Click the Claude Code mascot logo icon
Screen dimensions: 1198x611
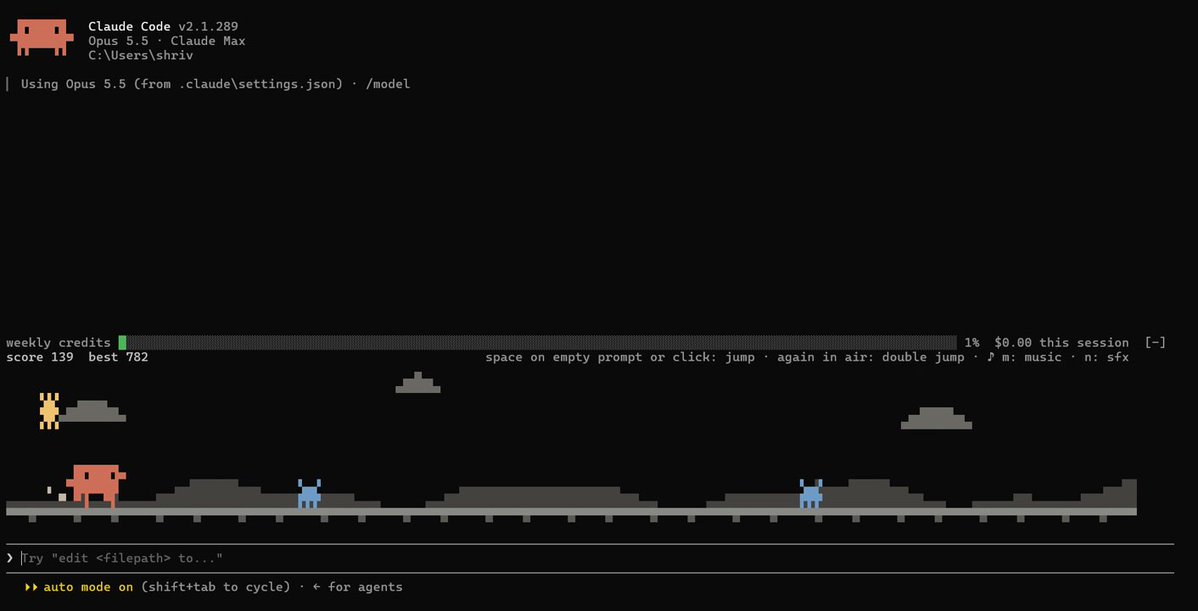coord(42,37)
